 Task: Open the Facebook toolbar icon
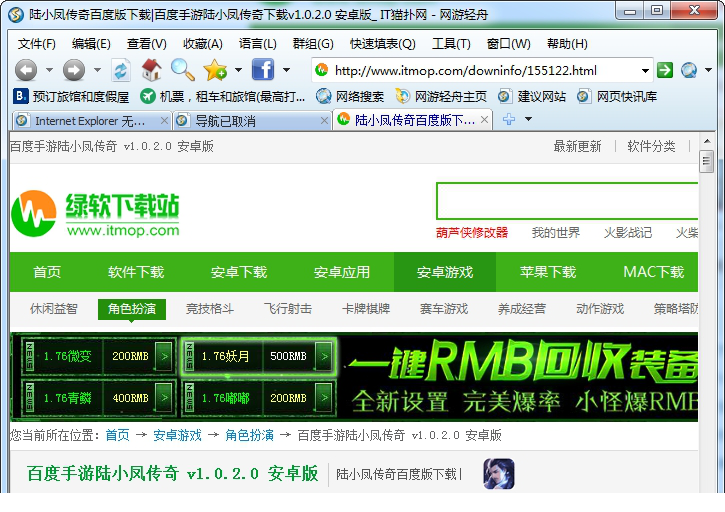pos(263,70)
